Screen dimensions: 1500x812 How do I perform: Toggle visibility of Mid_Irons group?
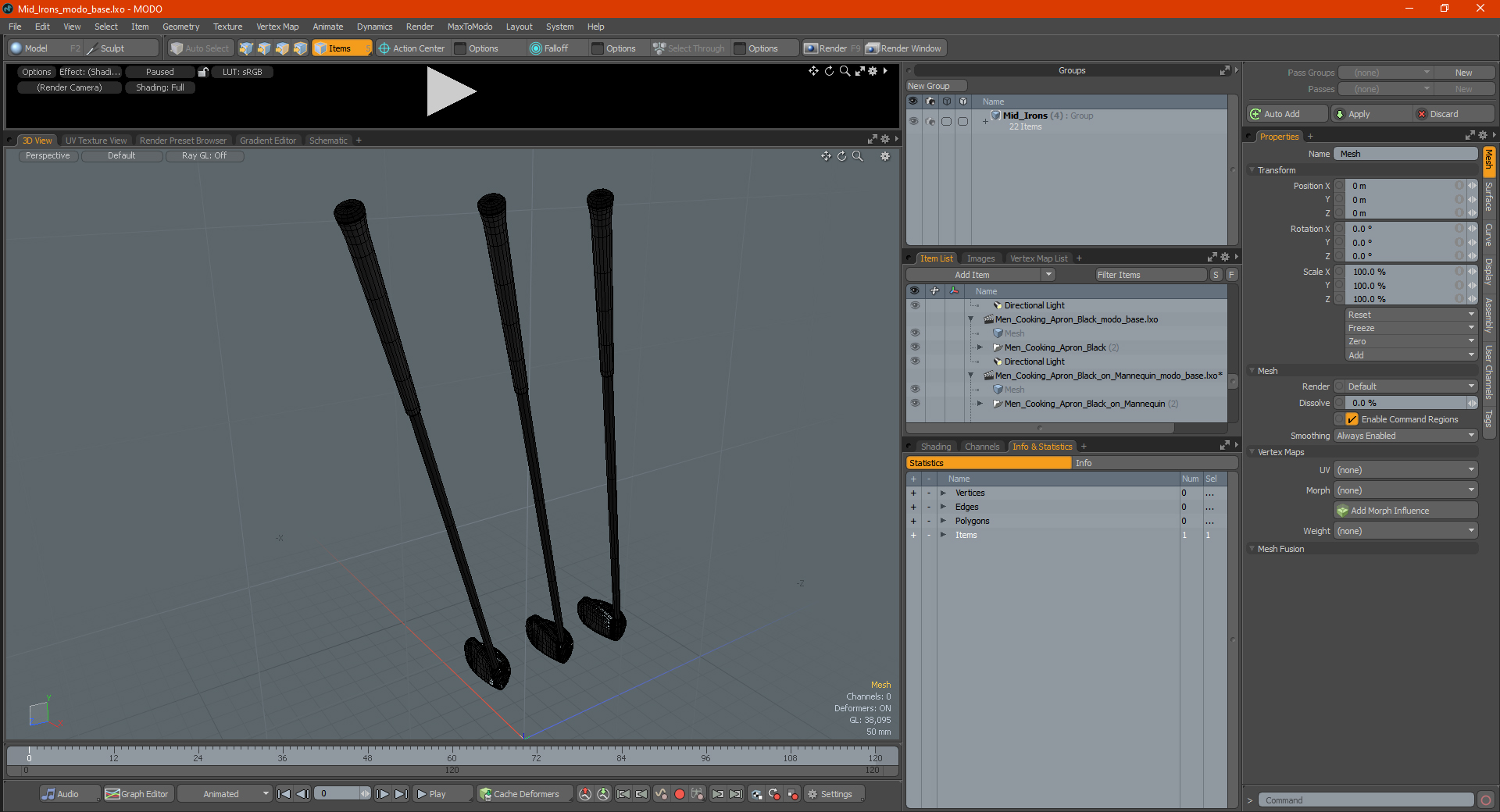[913, 121]
